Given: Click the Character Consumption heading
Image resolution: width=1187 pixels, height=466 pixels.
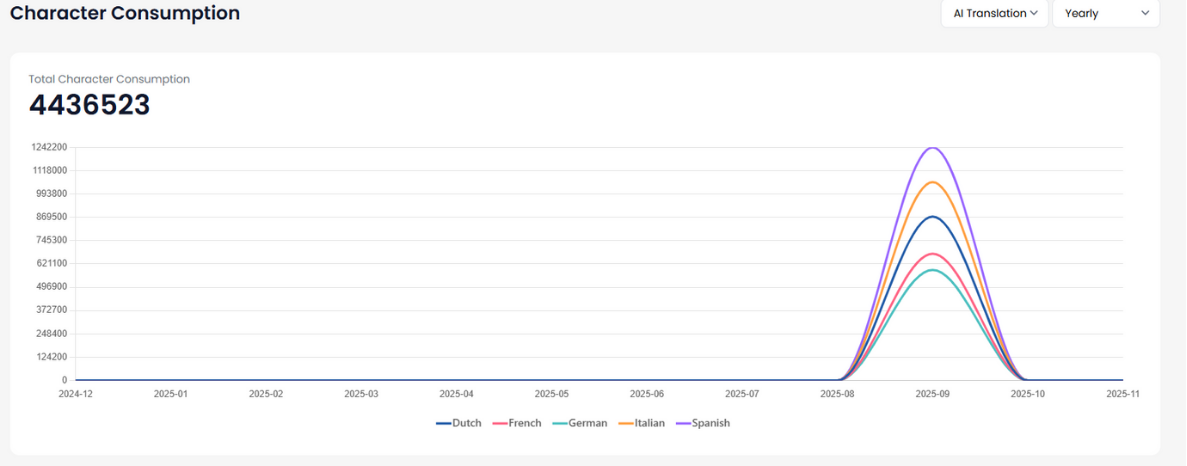Looking at the screenshot, I should click(125, 13).
